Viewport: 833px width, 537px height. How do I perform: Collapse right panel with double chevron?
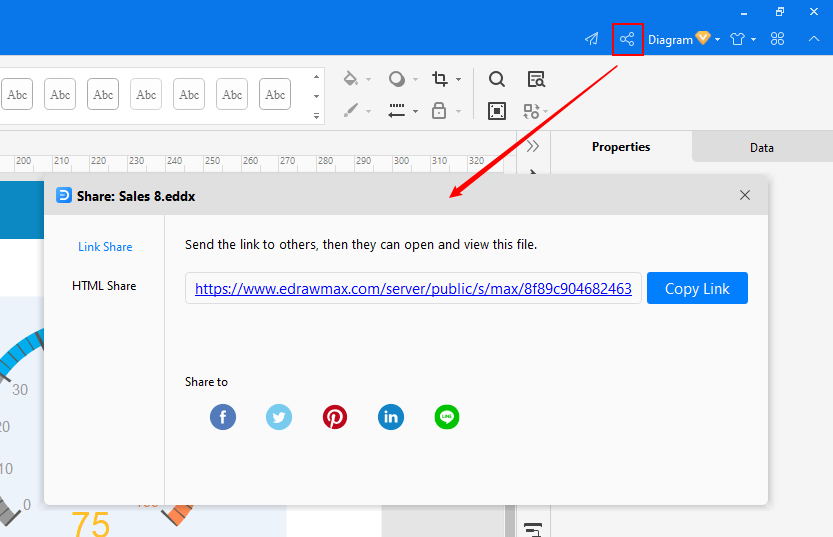pyautogui.click(x=533, y=146)
